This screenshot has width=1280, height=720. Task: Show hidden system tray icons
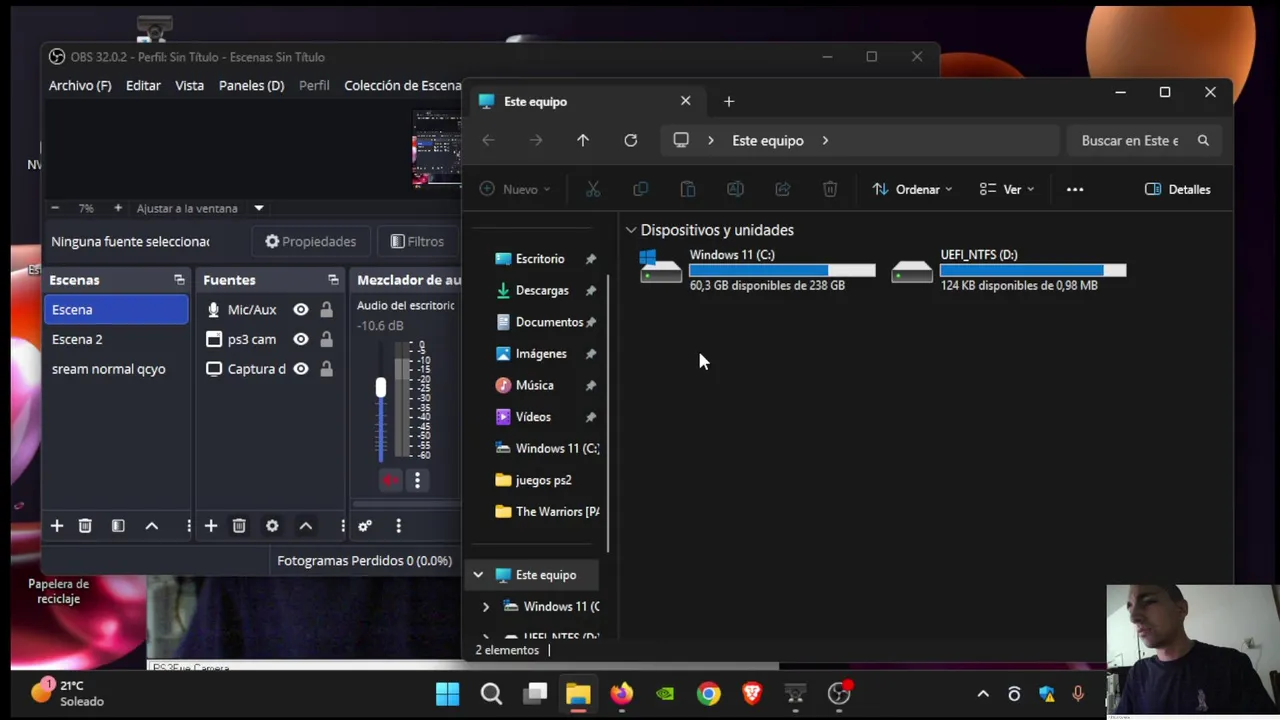tap(983, 693)
